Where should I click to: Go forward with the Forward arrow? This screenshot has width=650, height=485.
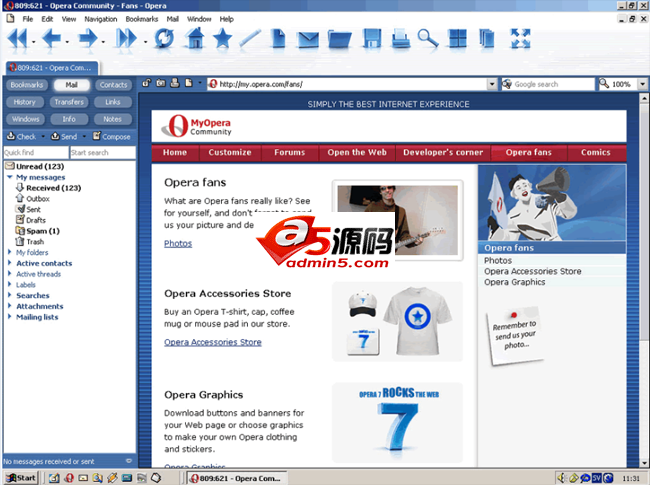[88, 39]
